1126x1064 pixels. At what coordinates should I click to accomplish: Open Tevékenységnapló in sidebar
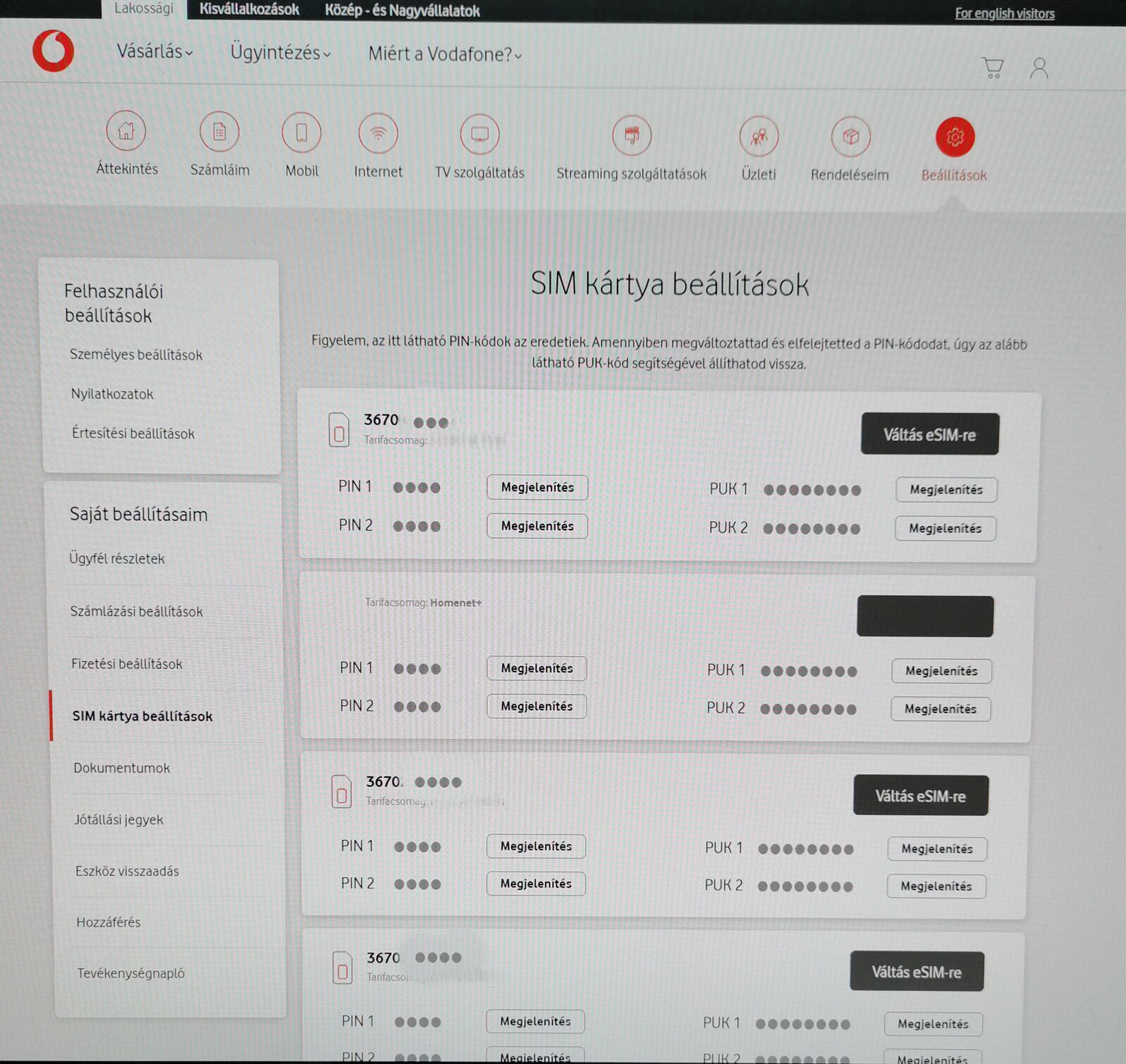pos(131,973)
